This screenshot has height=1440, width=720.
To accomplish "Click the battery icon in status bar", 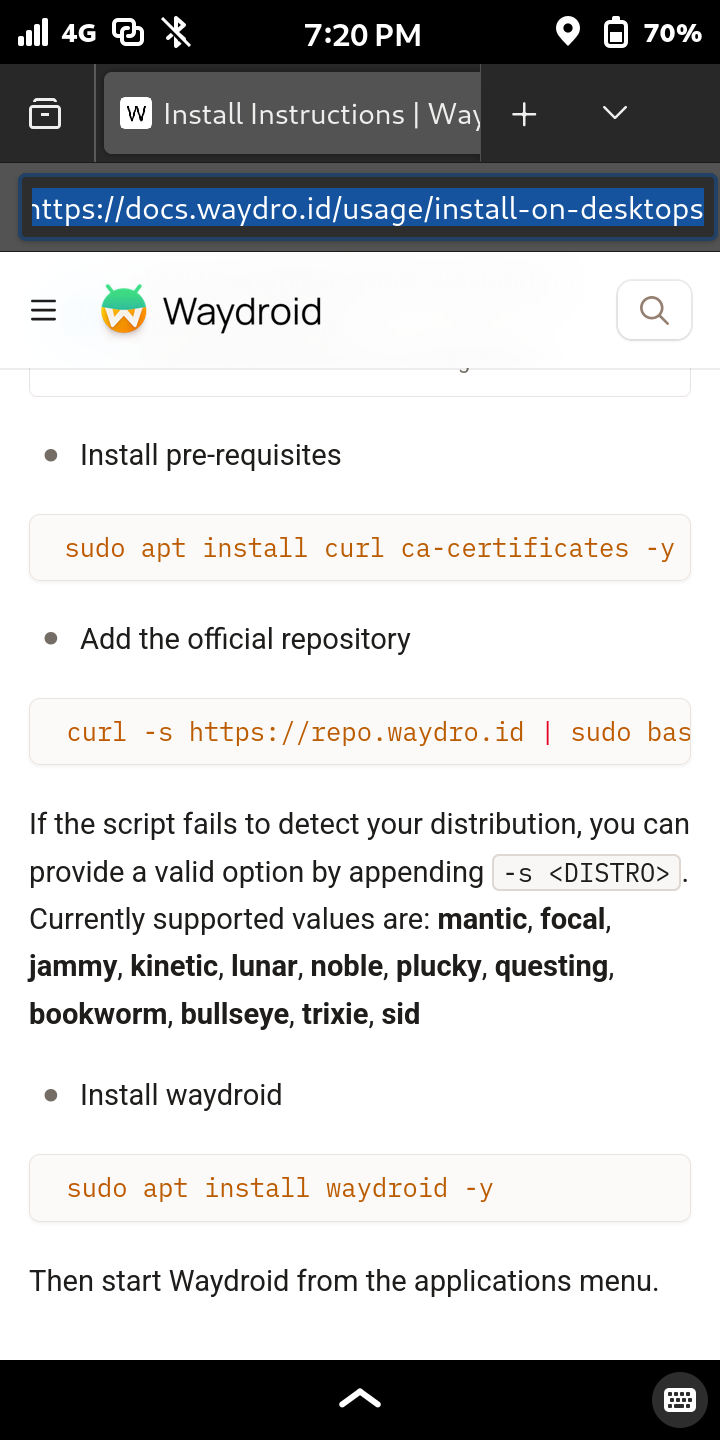I will (616, 33).
